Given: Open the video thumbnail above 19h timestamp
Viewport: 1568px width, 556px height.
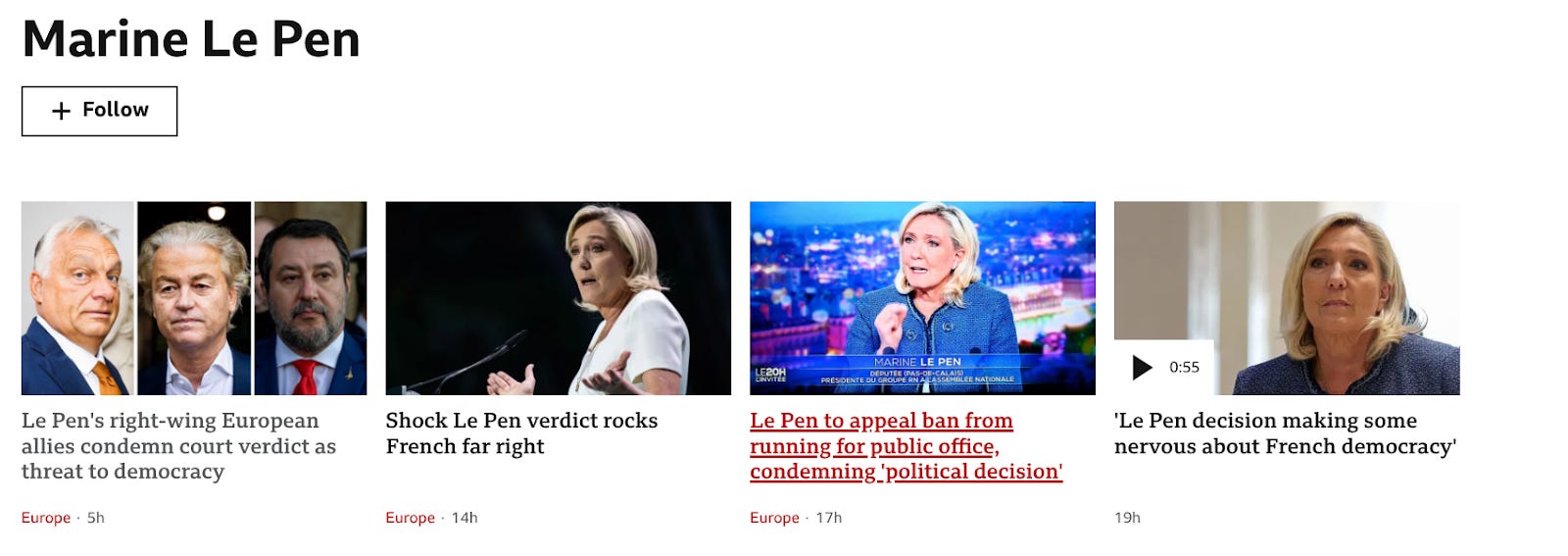Looking at the screenshot, I should coord(1287,298).
